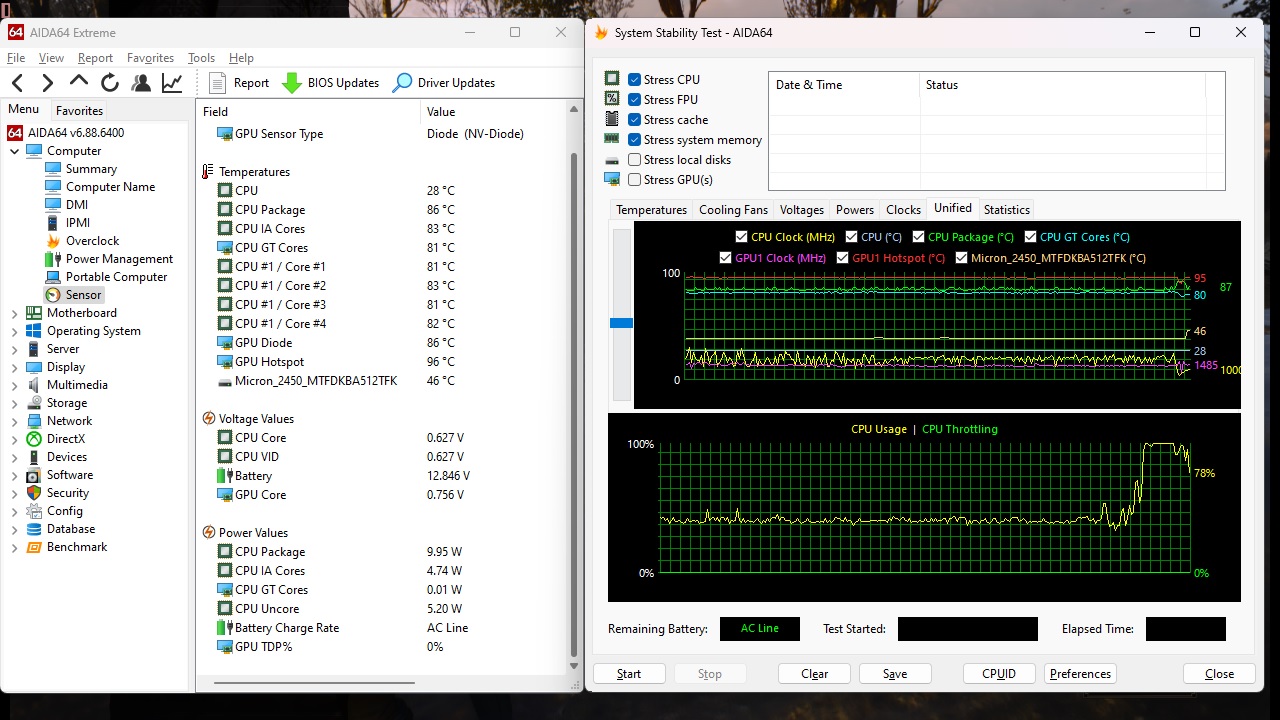This screenshot has height=720, width=1280.
Task: Switch to the Statistics tab
Action: (x=1006, y=210)
